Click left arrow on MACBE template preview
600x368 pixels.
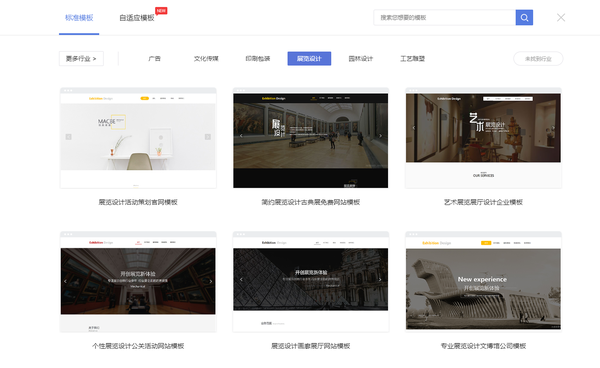point(68,137)
